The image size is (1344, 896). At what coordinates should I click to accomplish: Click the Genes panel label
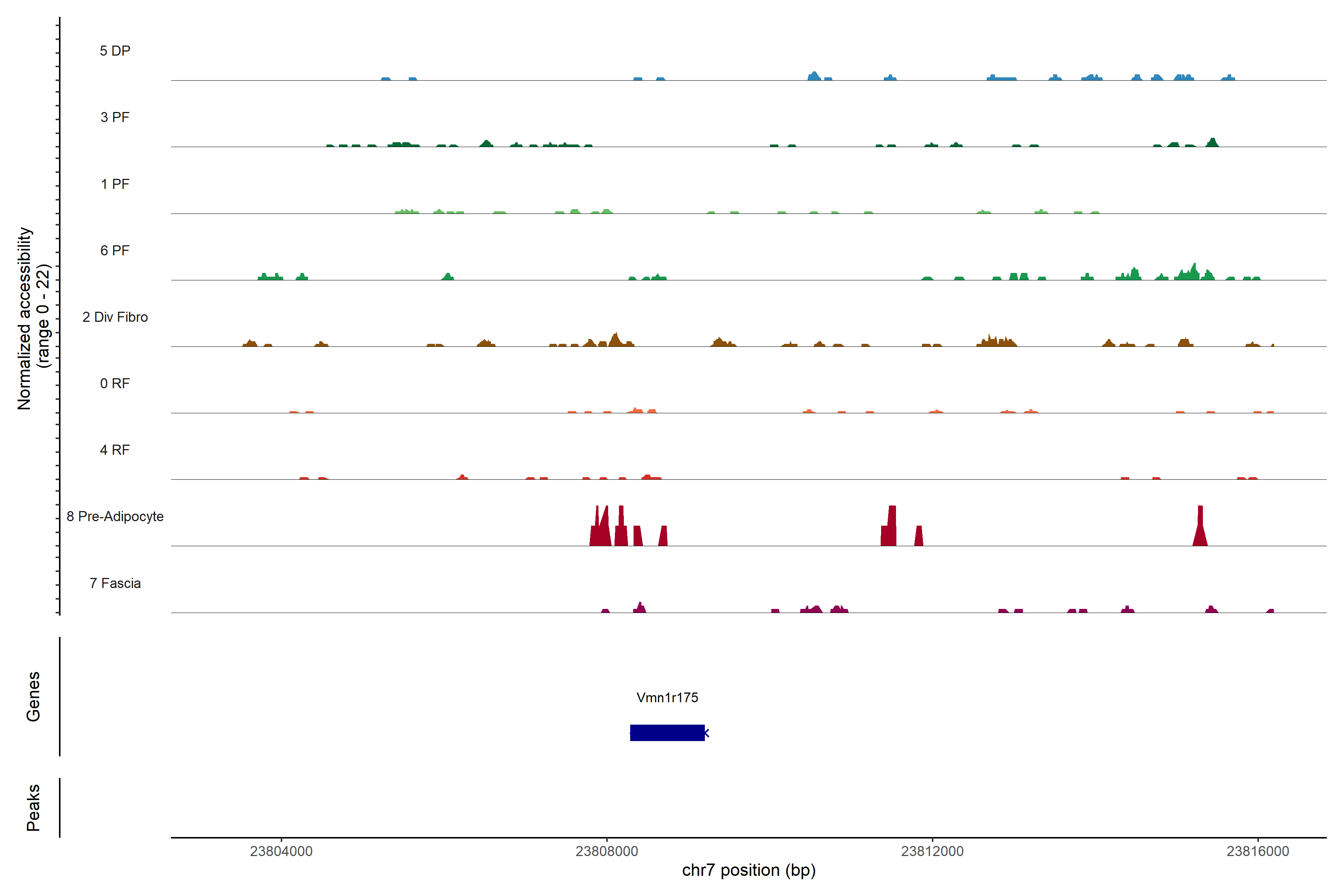click(33, 697)
